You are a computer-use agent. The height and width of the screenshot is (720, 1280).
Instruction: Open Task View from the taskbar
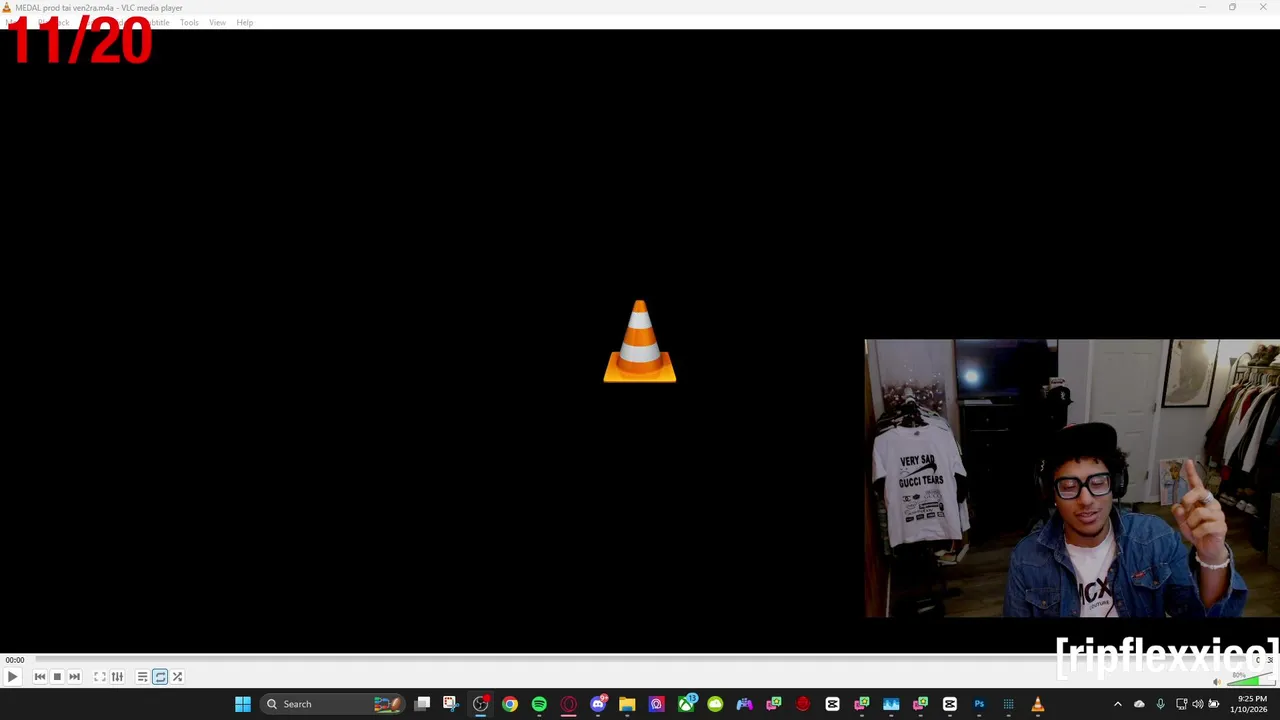tap(422, 704)
